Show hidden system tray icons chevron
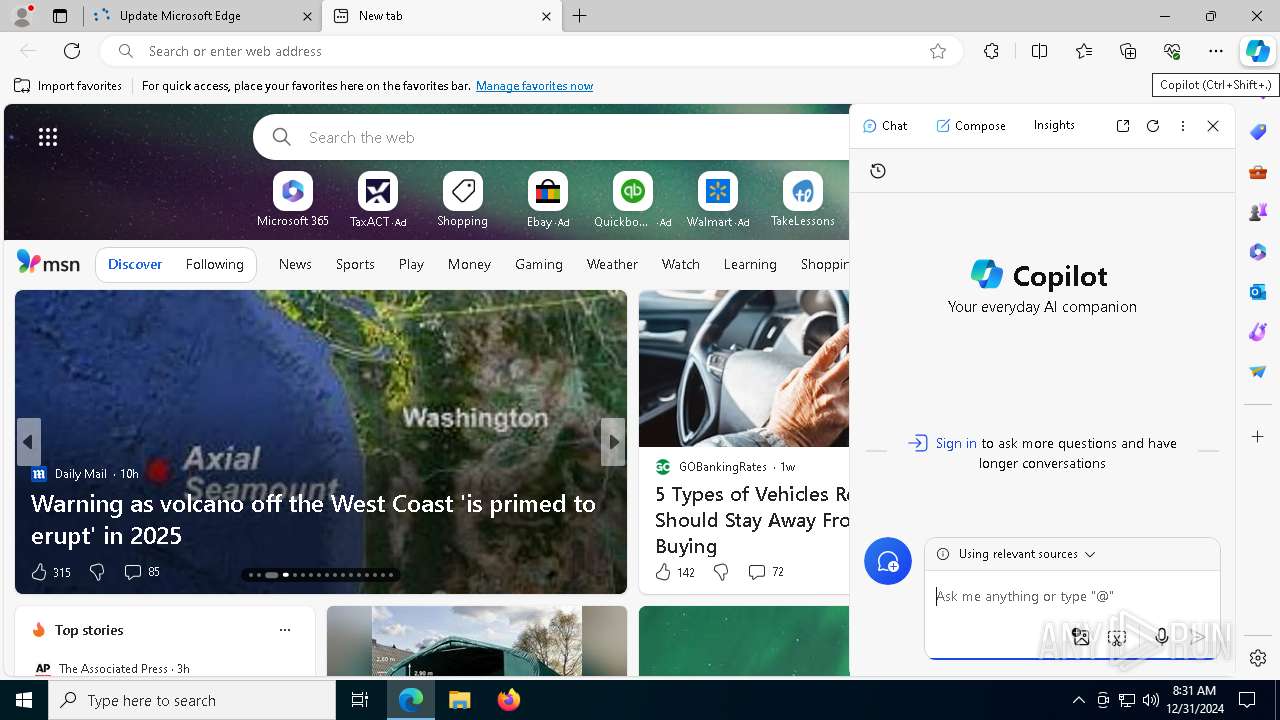Screen dimensions: 1280x720 pyautogui.click(x=1078, y=700)
